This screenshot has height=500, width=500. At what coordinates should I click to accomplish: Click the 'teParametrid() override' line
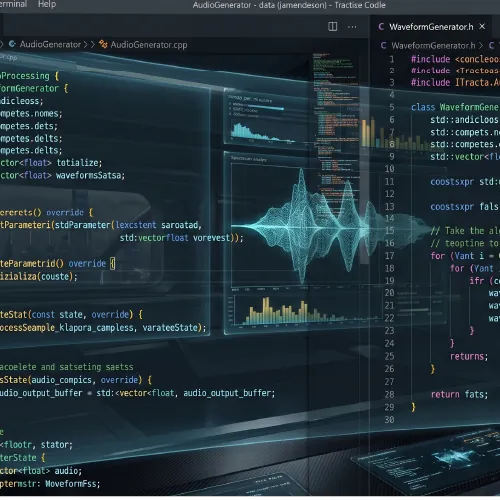[58, 264]
